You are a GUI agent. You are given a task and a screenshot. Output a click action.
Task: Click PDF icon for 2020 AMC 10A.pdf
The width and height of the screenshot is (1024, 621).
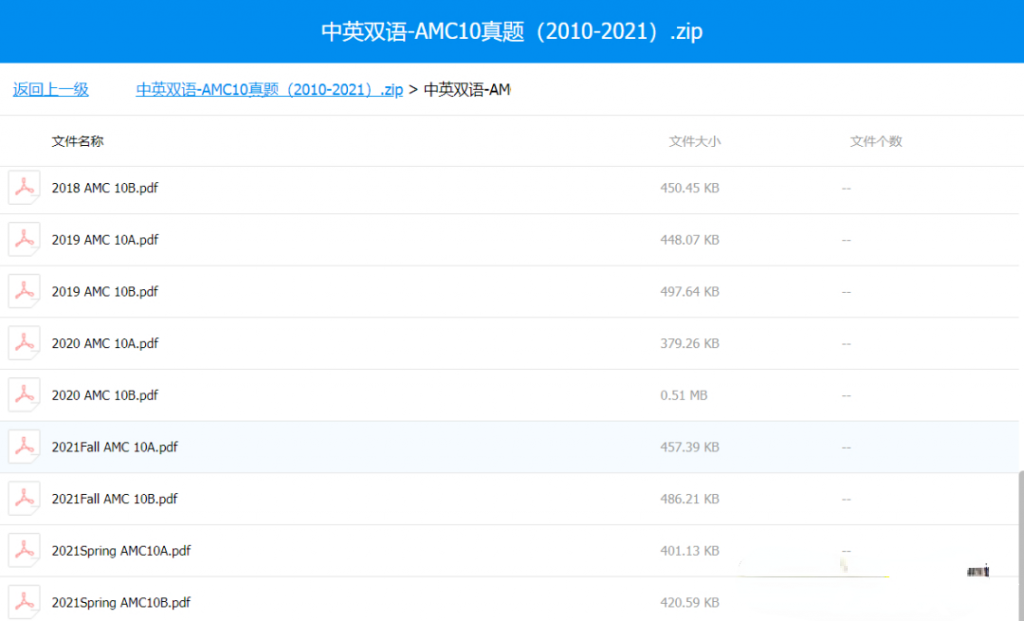[x=24, y=343]
